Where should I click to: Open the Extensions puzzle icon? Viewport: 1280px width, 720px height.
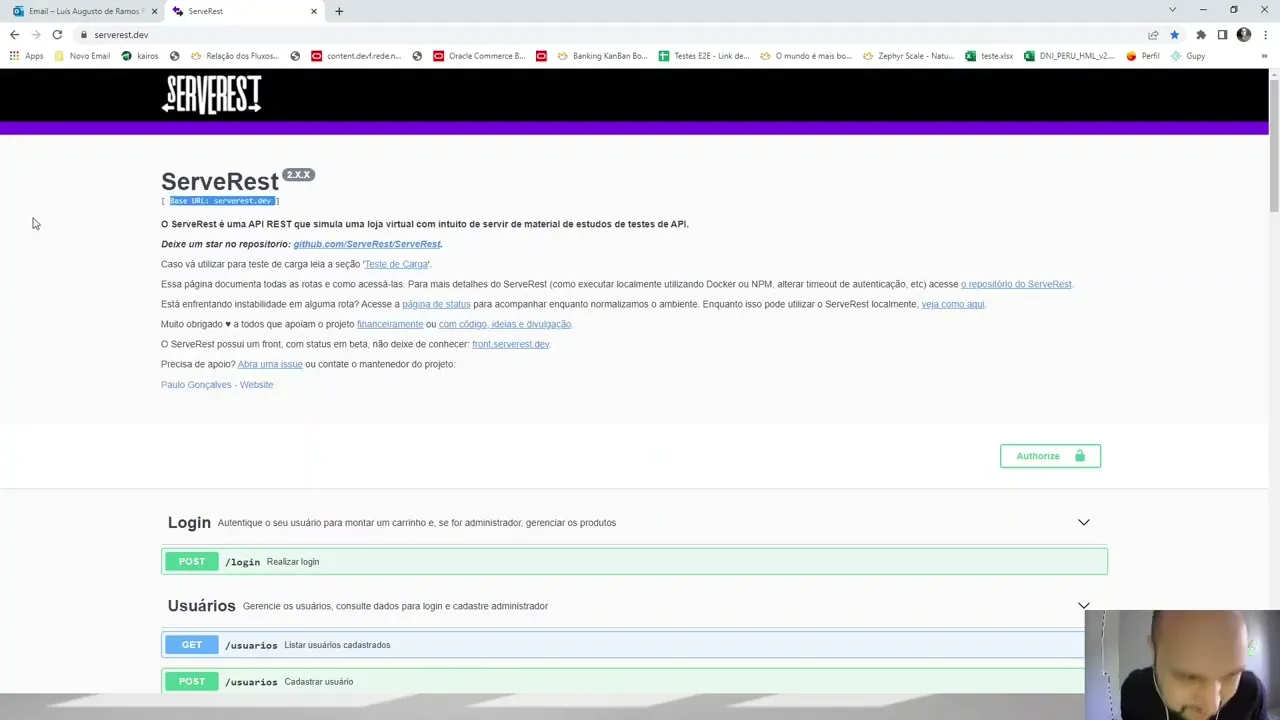tap(1201, 35)
